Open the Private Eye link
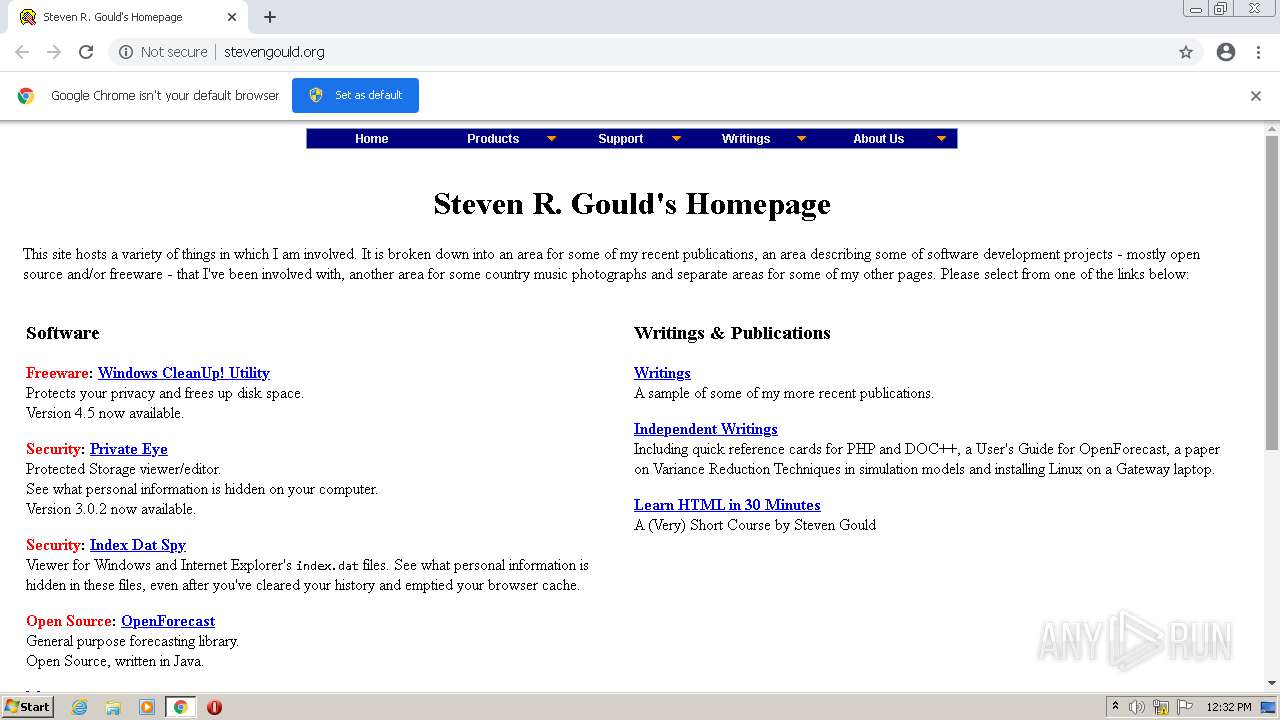The image size is (1280, 720). coord(128,449)
